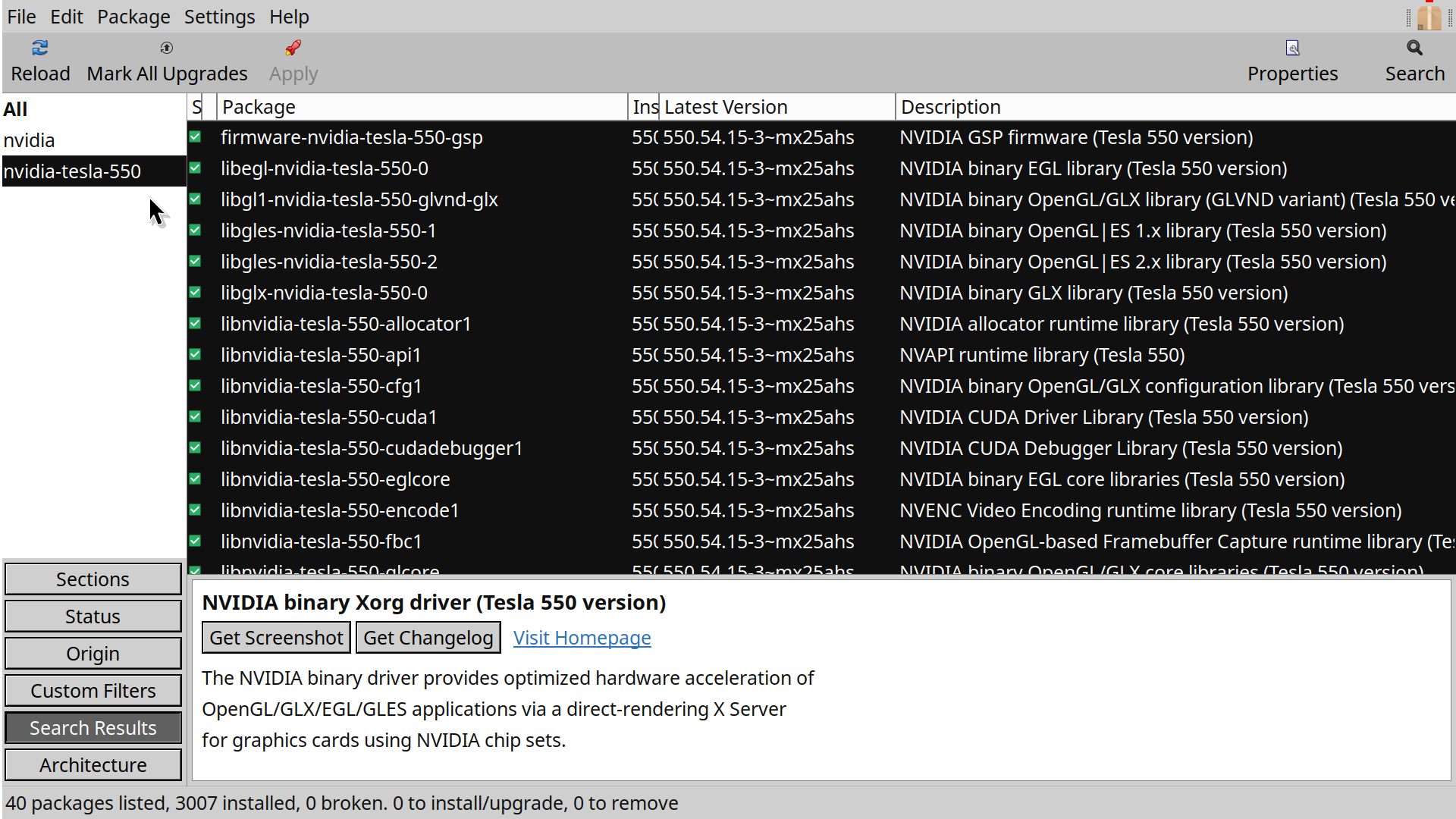This screenshot has width=1456, height=819.
Task: Toggle status checkbox for libnvidia-tesla-550-cuda1
Action: click(x=196, y=417)
